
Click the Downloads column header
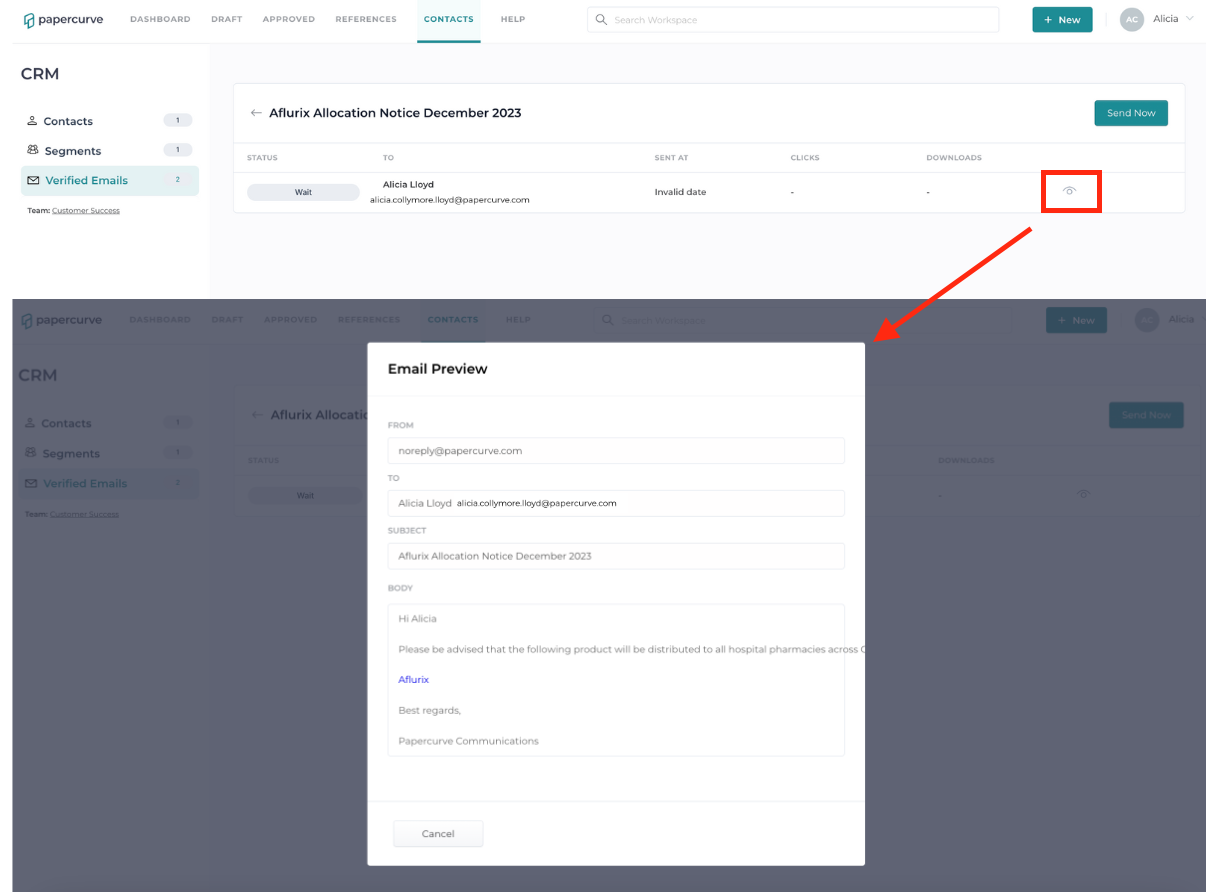[x=954, y=158]
